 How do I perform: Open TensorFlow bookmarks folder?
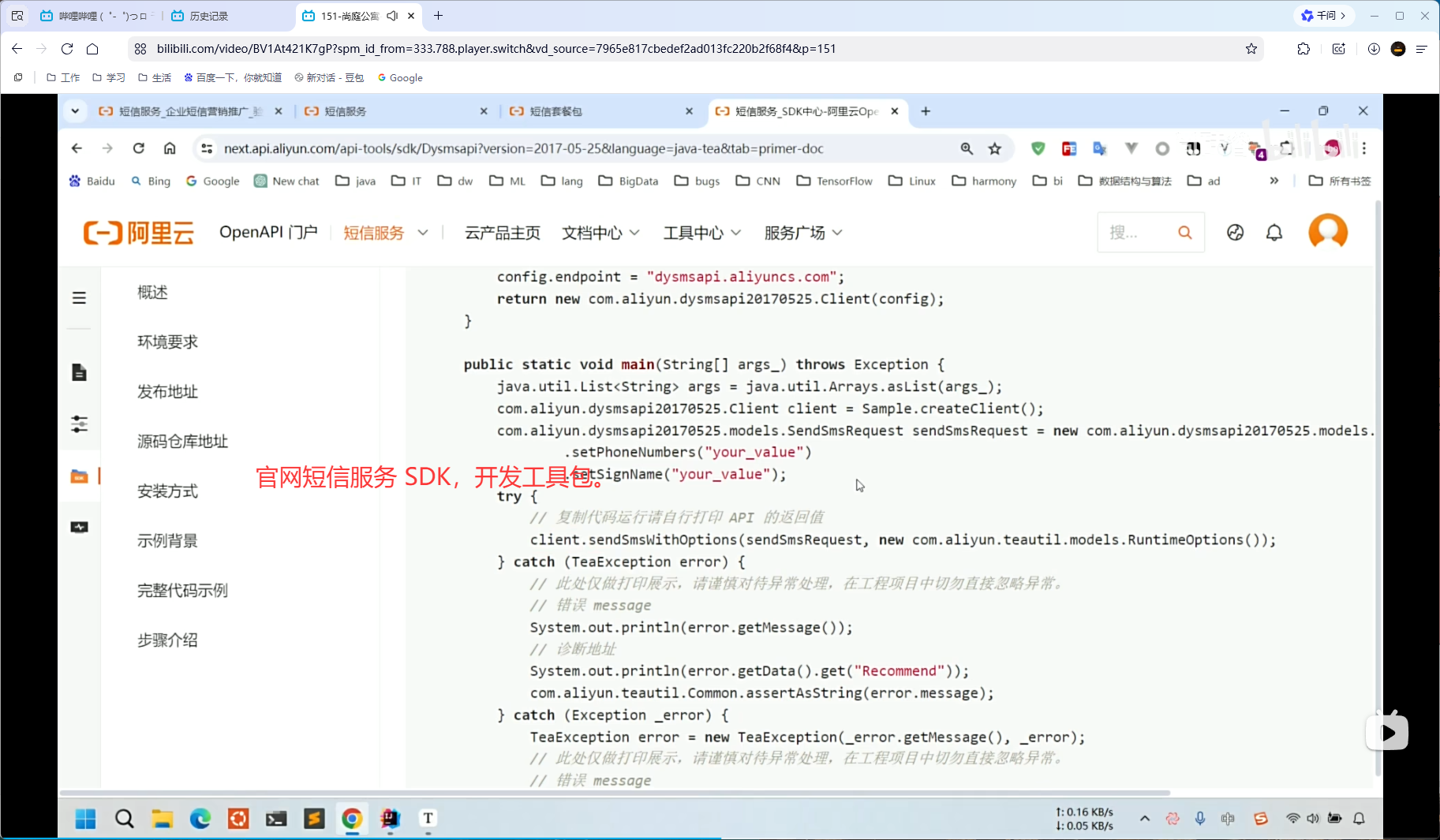pos(834,181)
